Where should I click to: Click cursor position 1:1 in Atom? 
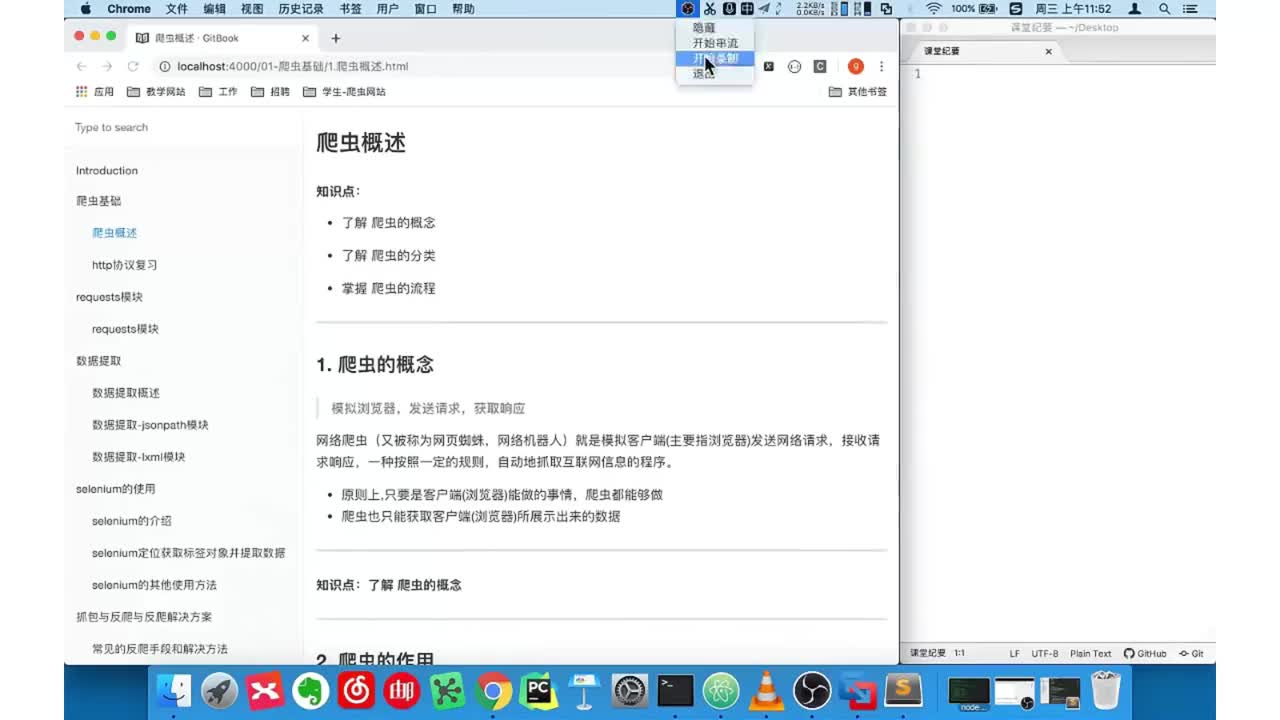click(x=959, y=653)
